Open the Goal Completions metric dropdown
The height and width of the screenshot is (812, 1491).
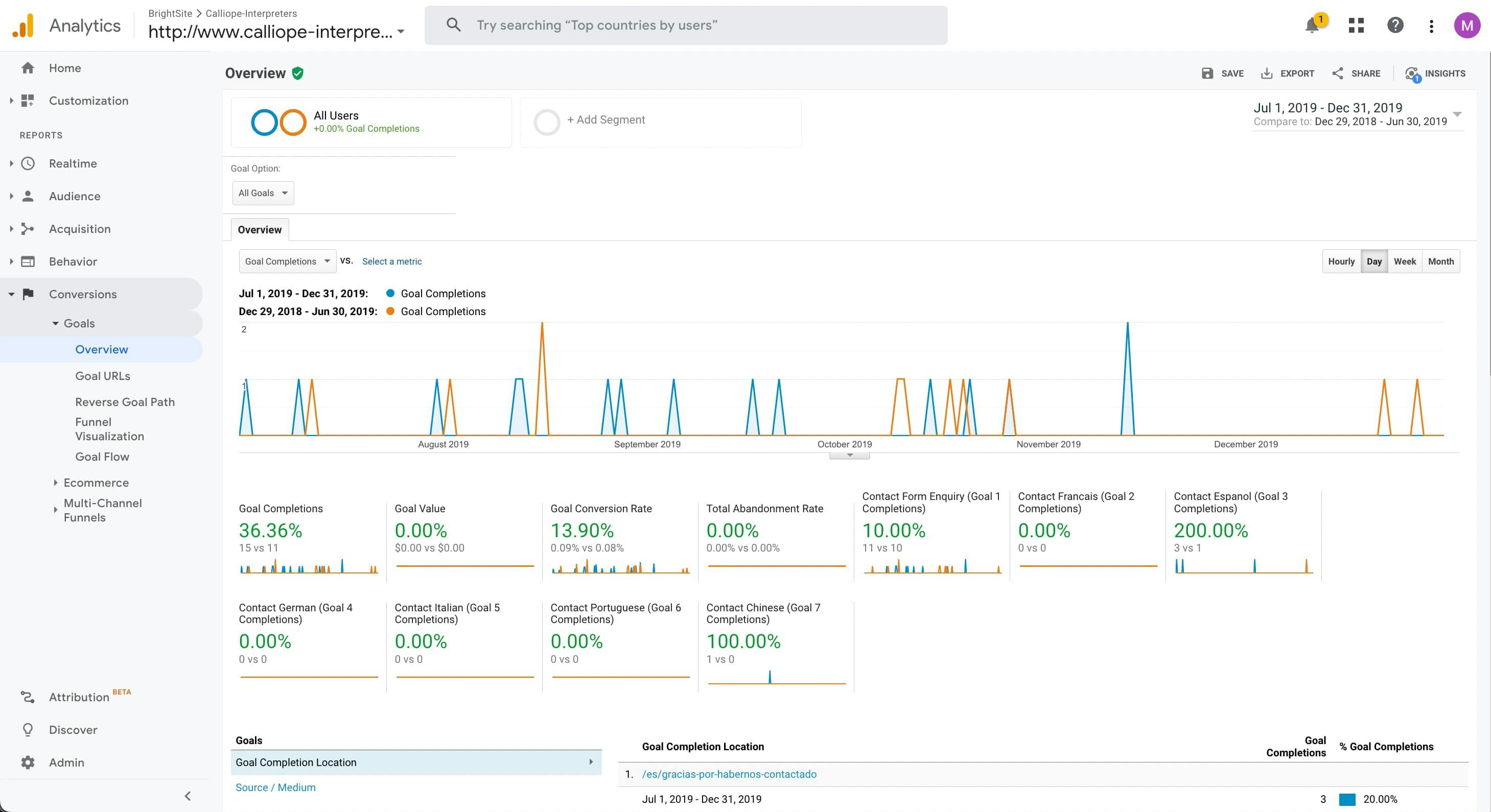(287, 261)
